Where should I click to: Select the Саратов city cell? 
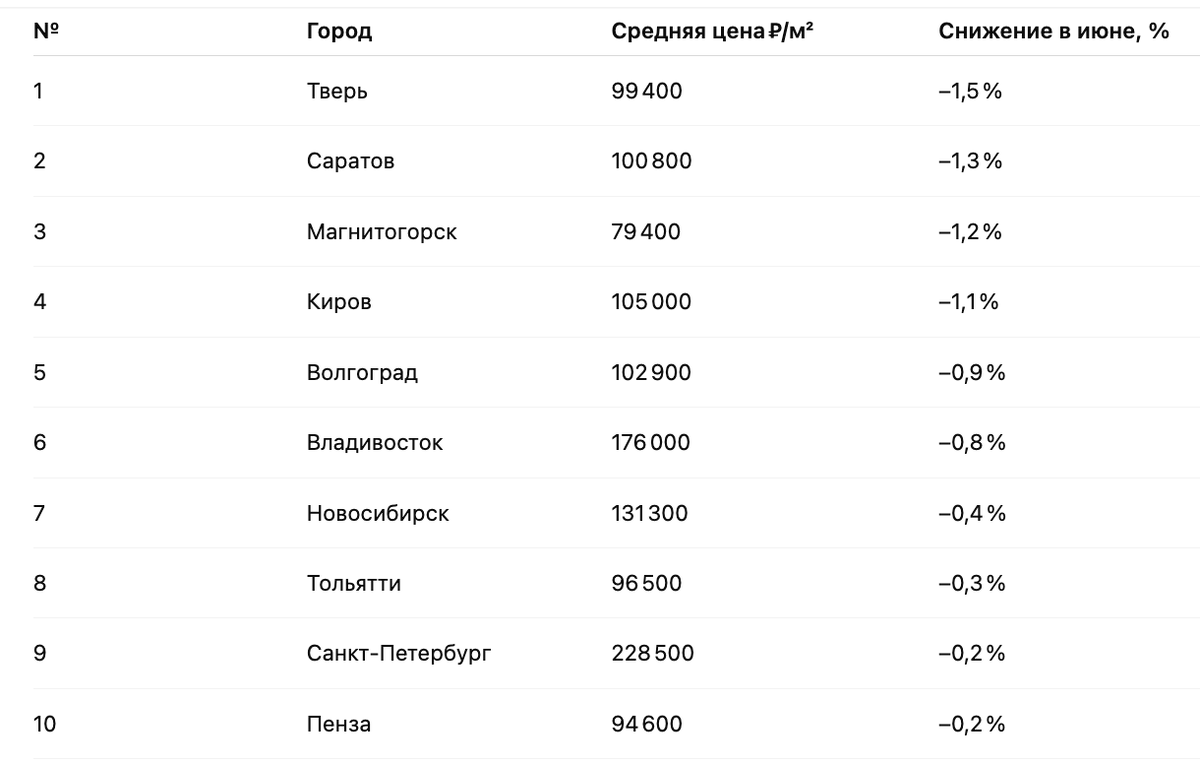tap(350, 161)
